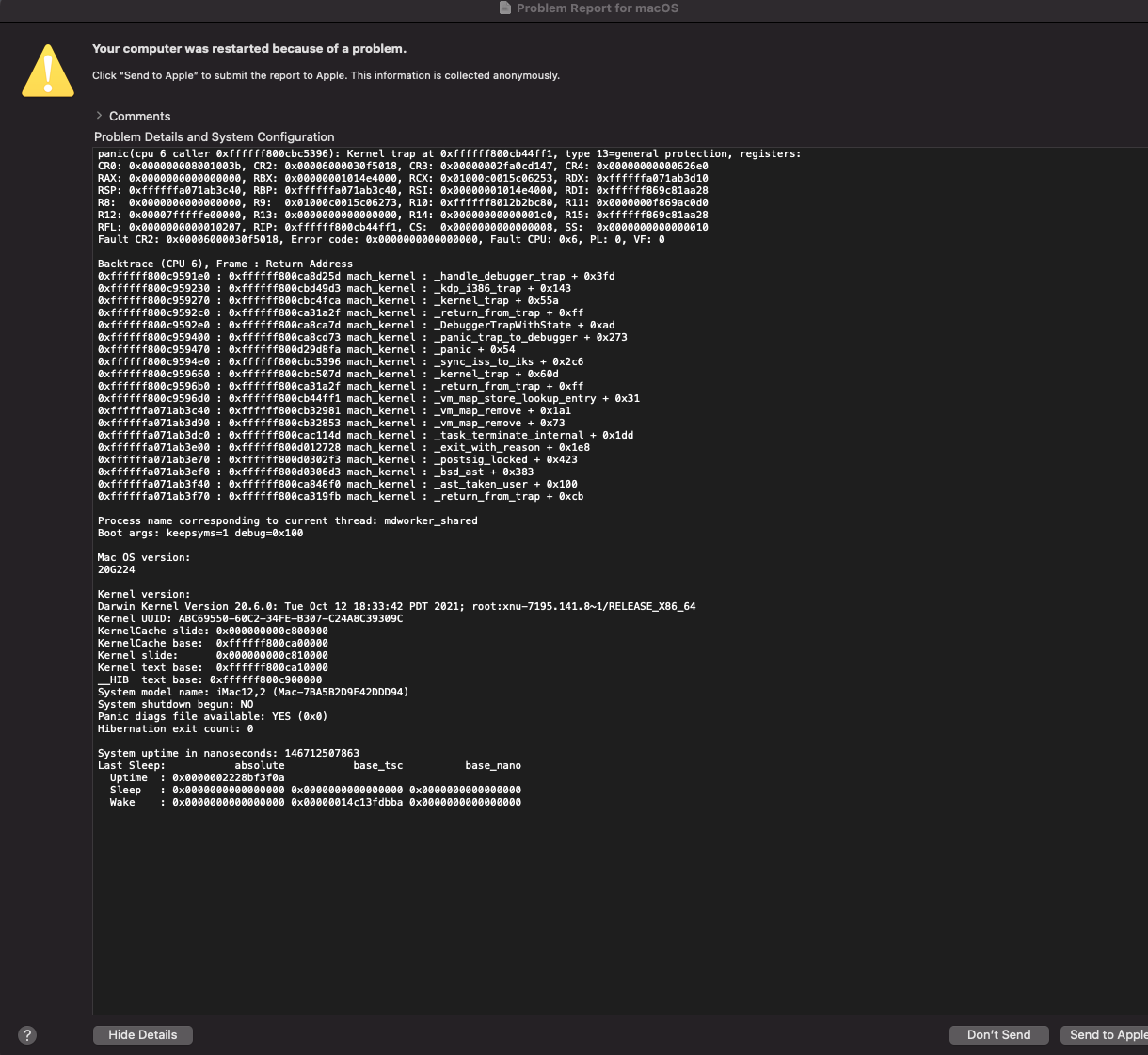Click the _ast_taken_user + 0x100 row
The image size is (1148, 1055).
(x=338, y=484)
